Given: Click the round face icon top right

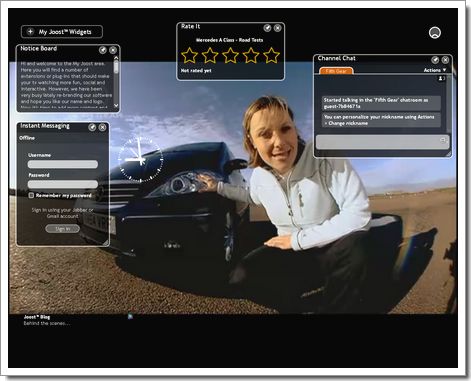Looking at the screenshot, I should point(435,33).
